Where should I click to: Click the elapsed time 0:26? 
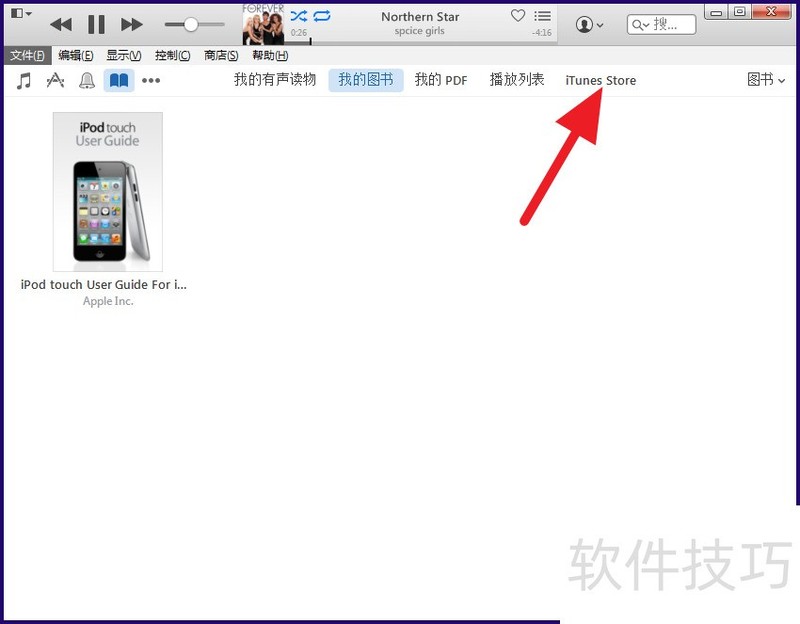point(299,33)
